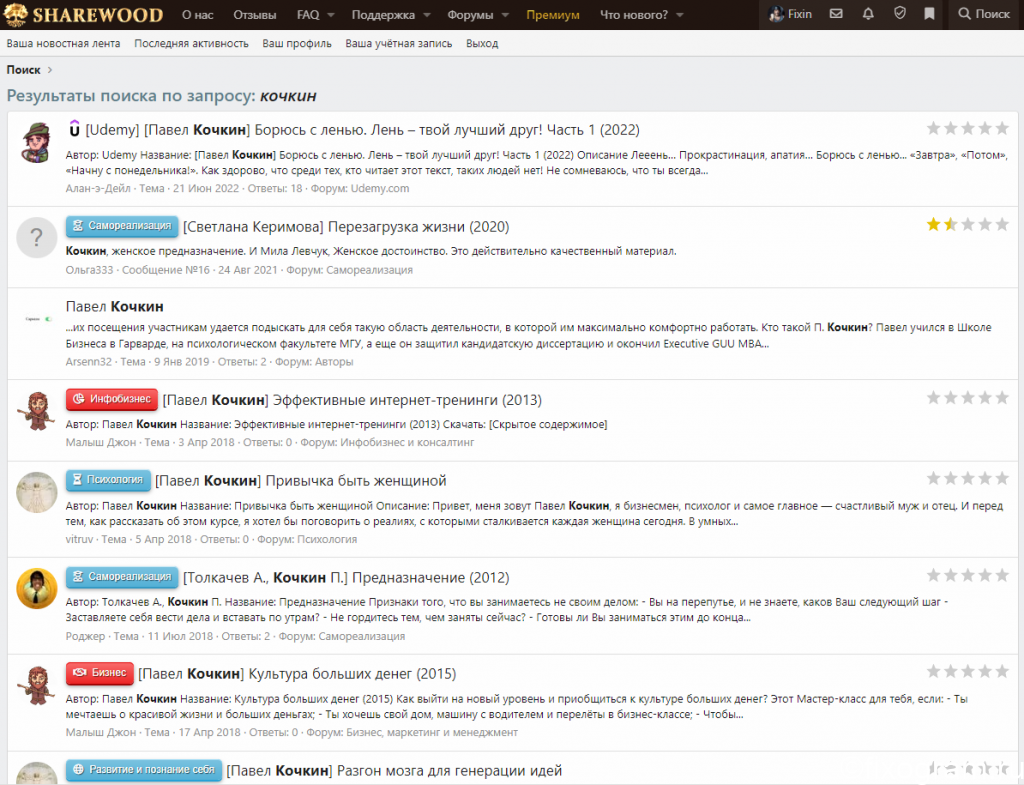
Task: Expand the Что нового? dropdown arrow
Action: pos(680,14)
